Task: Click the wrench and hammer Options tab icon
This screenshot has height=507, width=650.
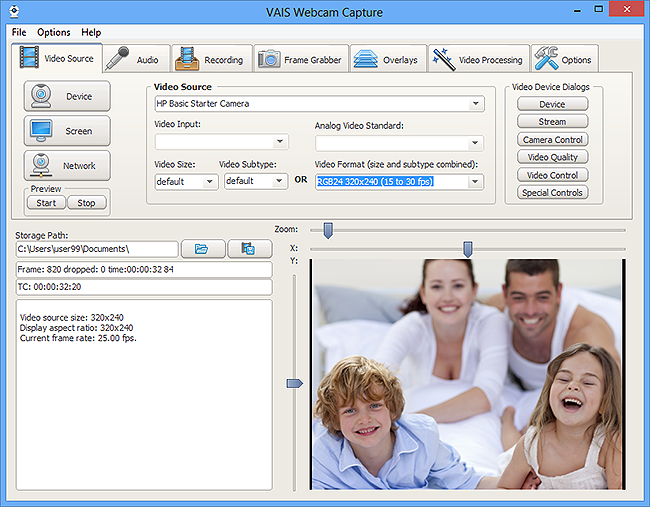Action: point(546,58)
